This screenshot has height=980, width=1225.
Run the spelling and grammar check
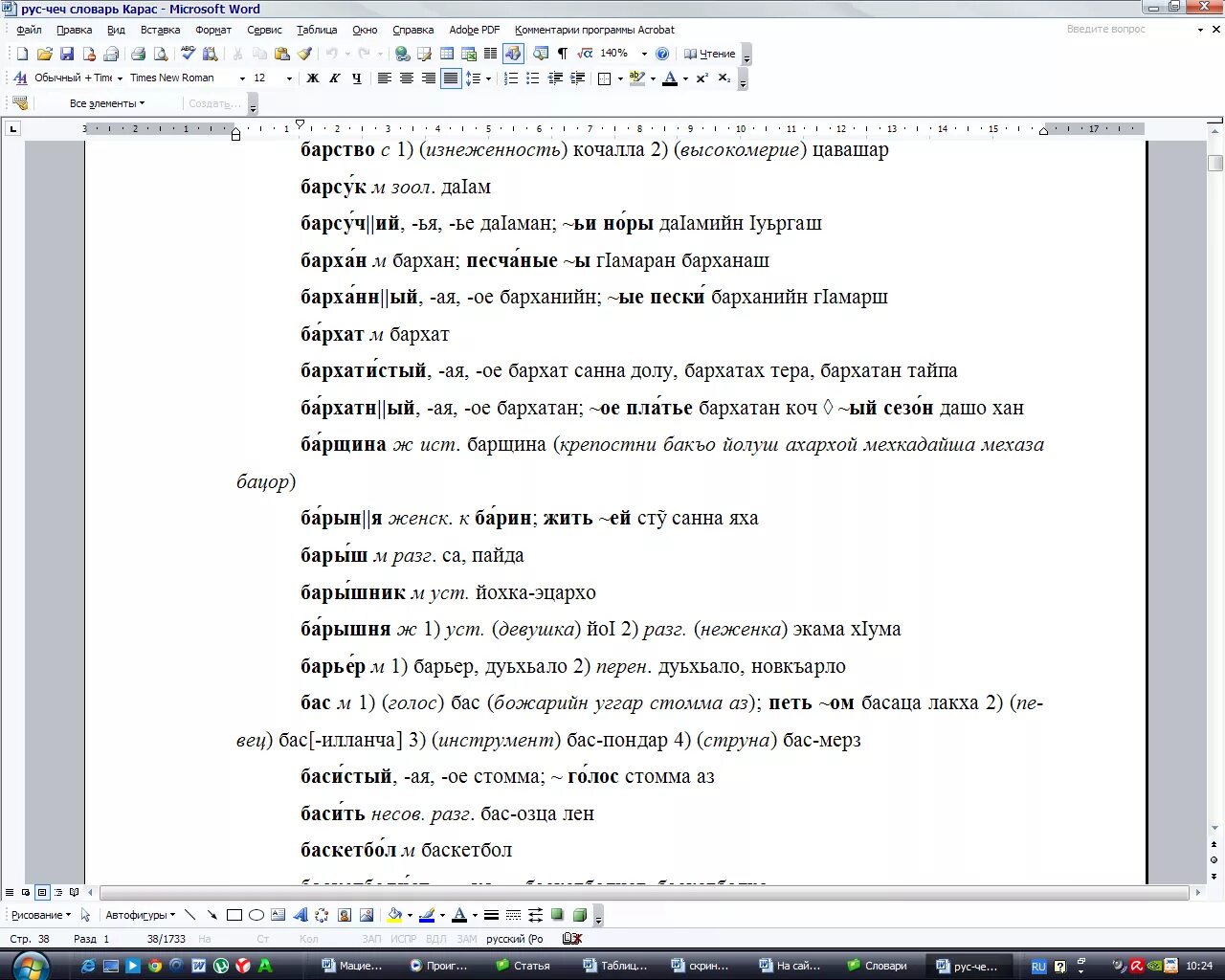click(x=189, y=54)
